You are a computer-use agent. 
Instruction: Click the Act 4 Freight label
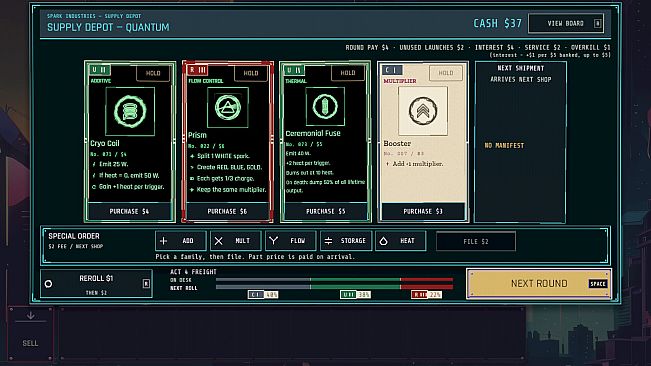point(193,272)
